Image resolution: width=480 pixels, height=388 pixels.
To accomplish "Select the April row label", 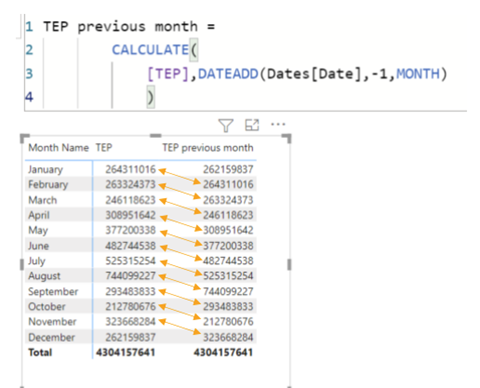I will point(39,215).
